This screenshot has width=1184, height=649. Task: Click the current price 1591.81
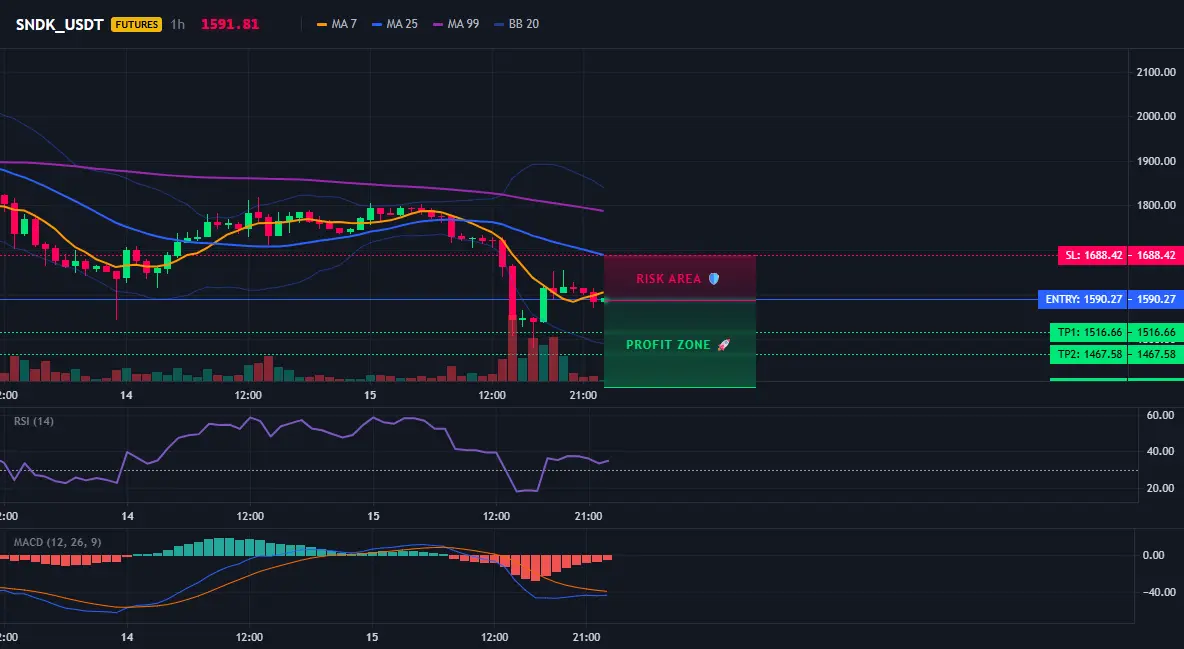(230, 24)
